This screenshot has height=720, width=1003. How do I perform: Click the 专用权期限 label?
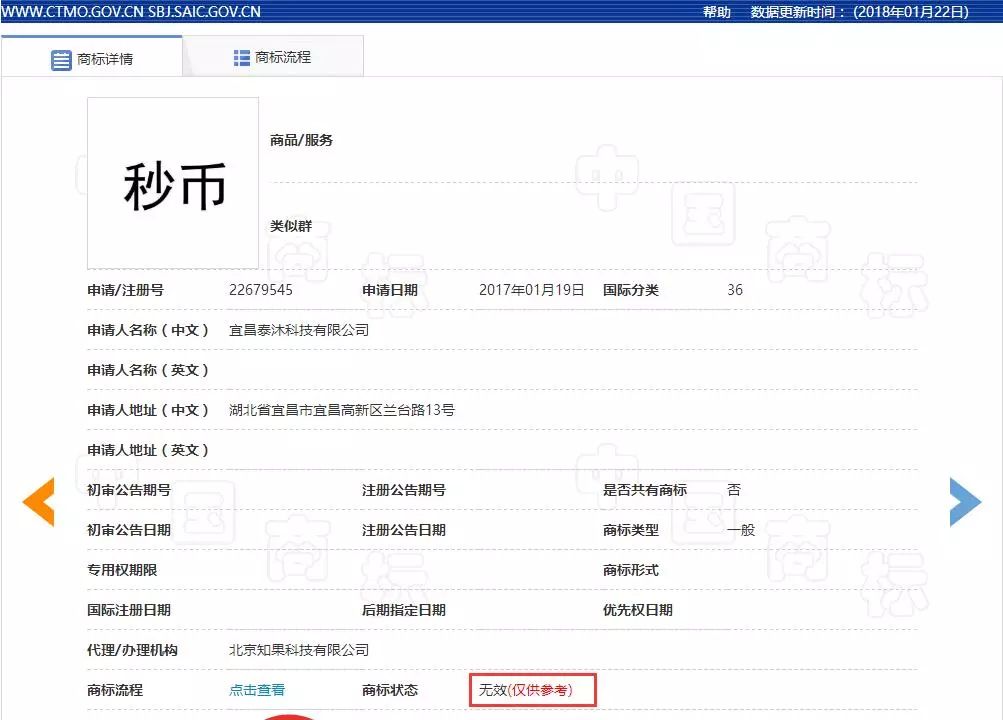point(122,570)
